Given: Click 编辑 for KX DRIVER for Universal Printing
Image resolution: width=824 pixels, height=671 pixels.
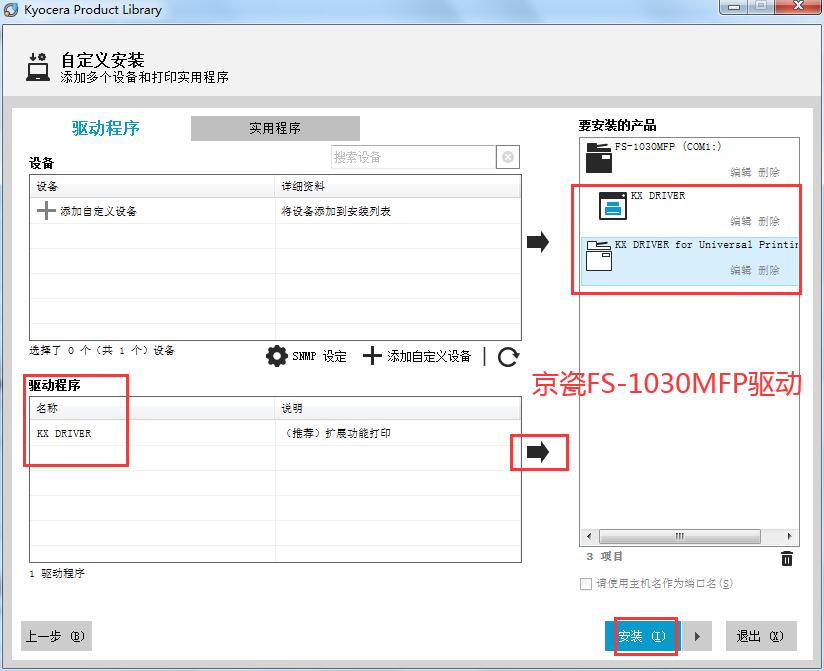Looking at the screenshot, I should pyautogui.click(x=740, y=270).
